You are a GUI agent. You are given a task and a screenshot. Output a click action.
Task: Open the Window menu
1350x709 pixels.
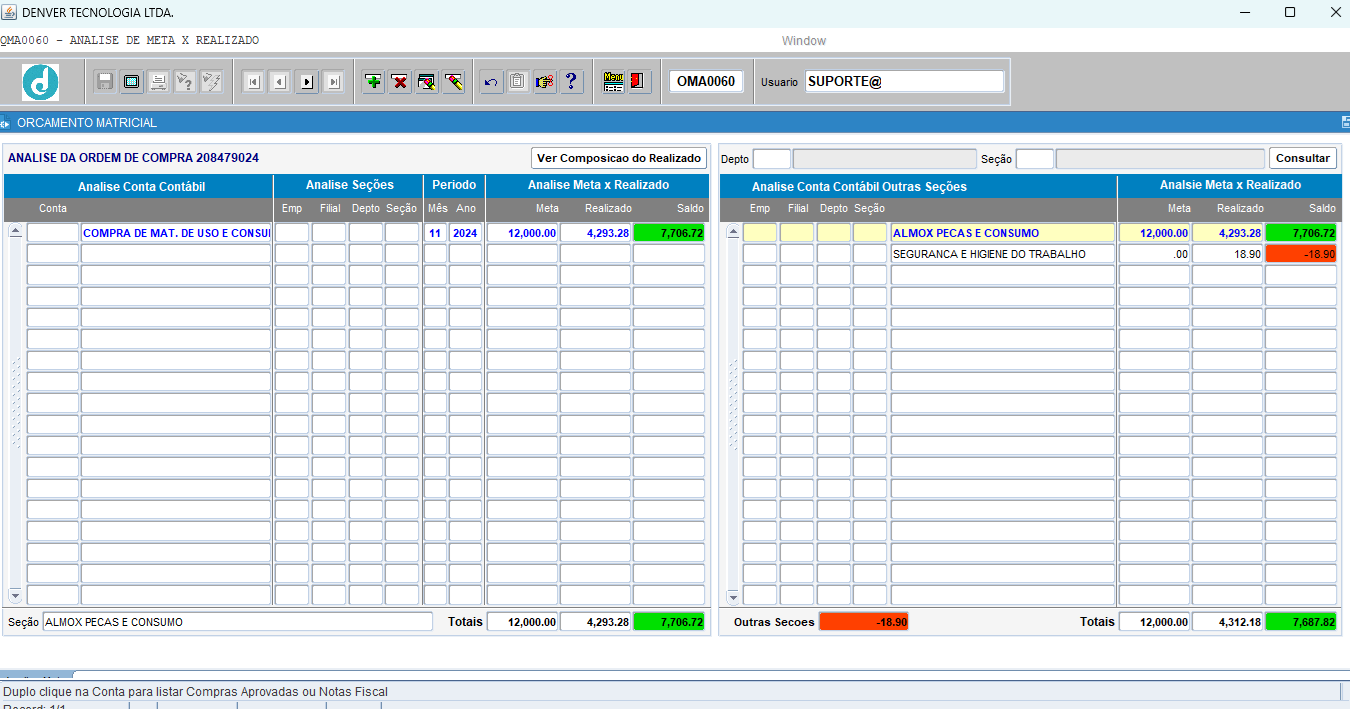[x=804, y=41]
